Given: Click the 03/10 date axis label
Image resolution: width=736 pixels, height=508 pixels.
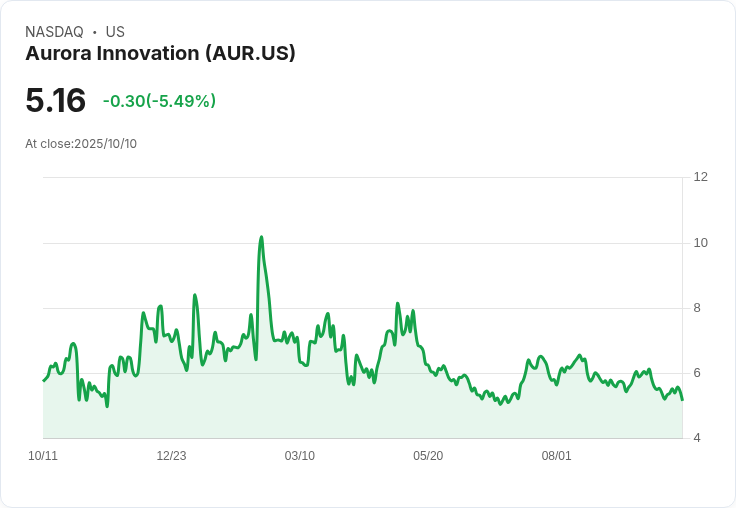Looking at the screenshot, I should click(300, 456).
